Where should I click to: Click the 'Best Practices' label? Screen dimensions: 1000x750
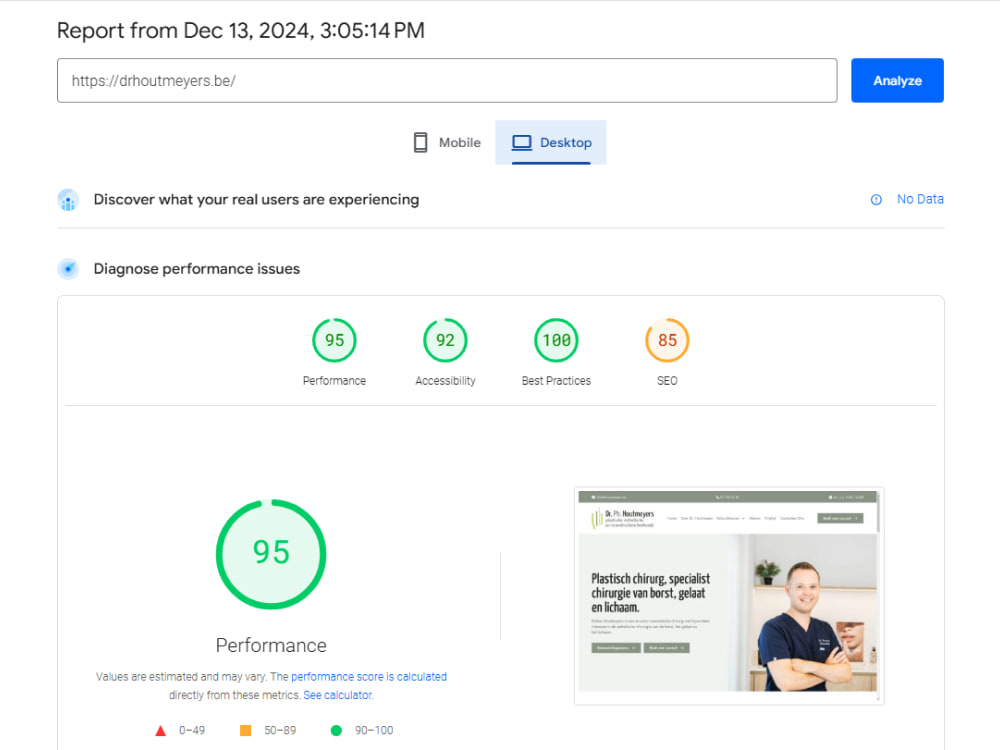pyautogui.click(x=556, y=381)
